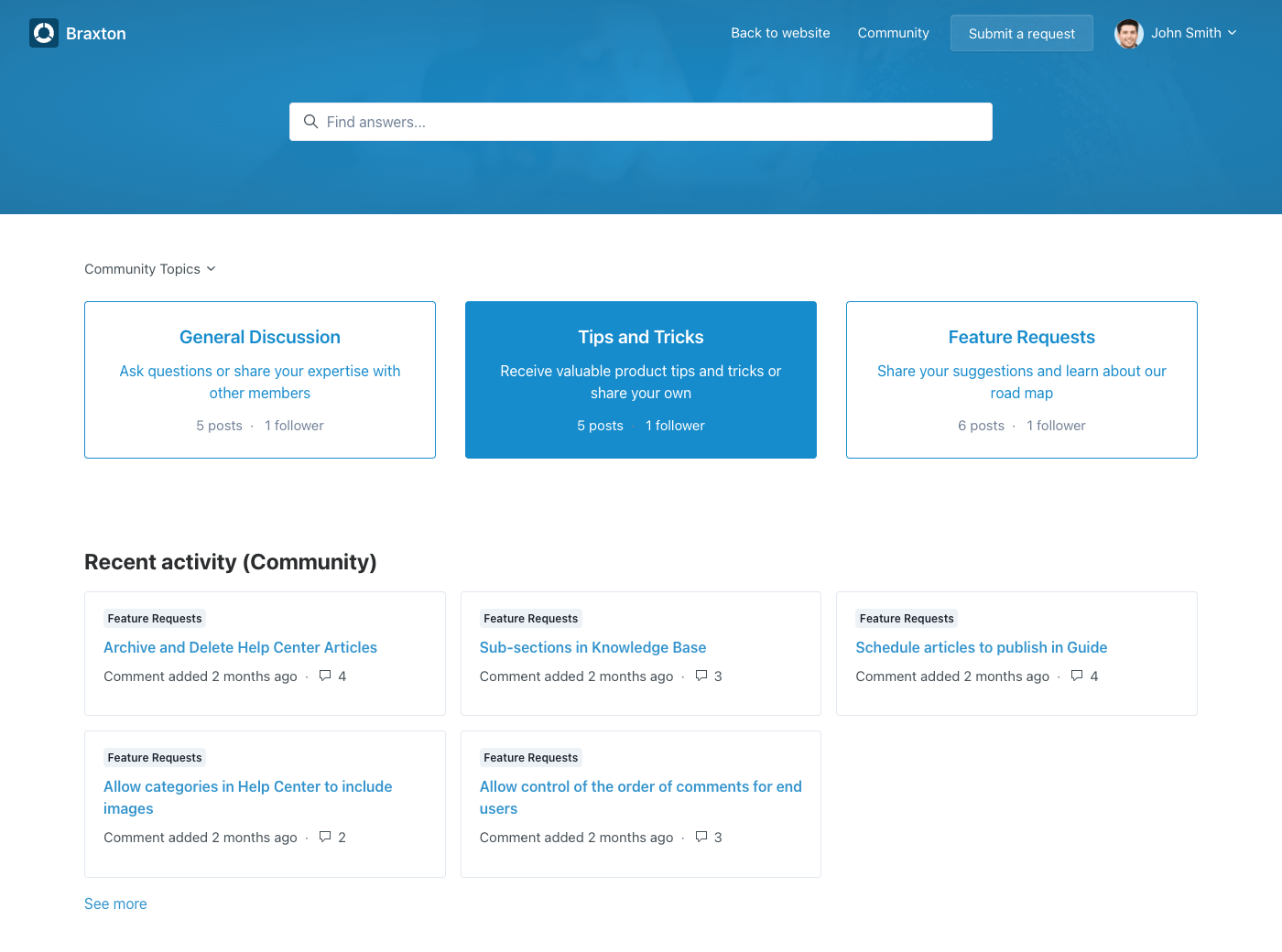Go to Back to website
The image size is (1282, 952).
pyautogui.click(x=780, y=33)
